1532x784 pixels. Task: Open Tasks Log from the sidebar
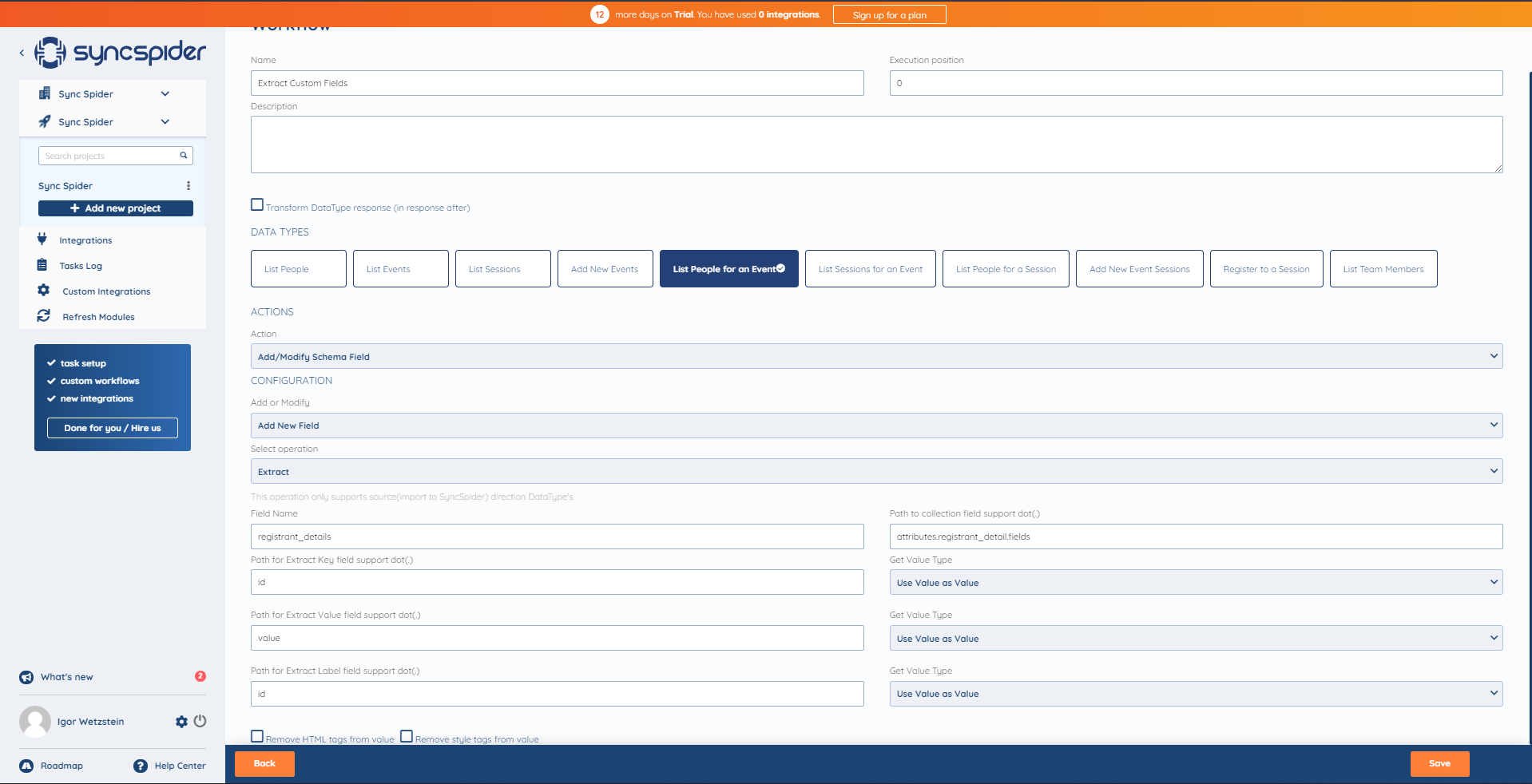coord(81,266)
